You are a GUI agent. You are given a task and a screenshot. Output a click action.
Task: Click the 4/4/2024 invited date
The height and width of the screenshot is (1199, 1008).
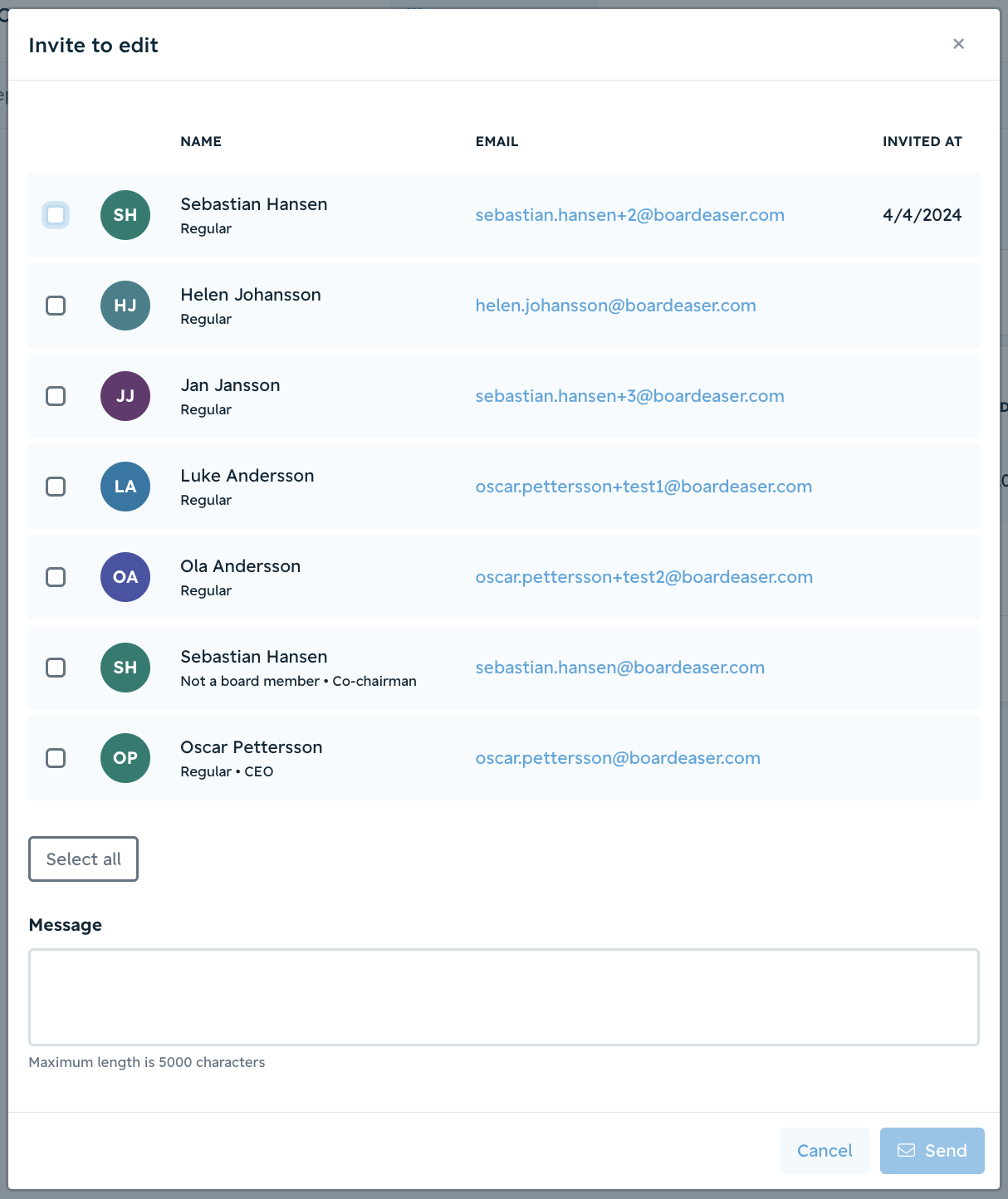[922, 215]
